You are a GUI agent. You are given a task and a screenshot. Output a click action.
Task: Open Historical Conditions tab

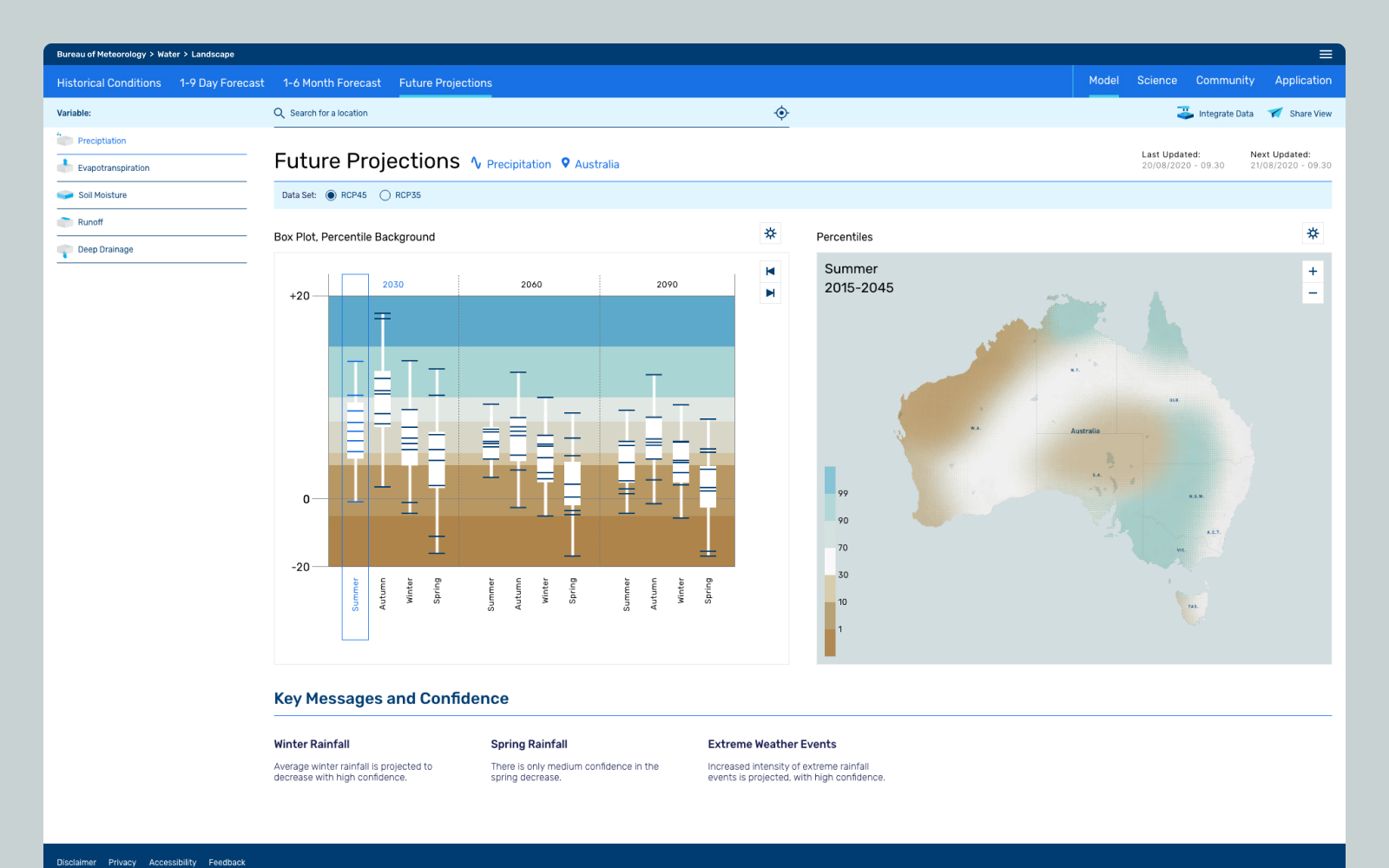click(109, 82)
